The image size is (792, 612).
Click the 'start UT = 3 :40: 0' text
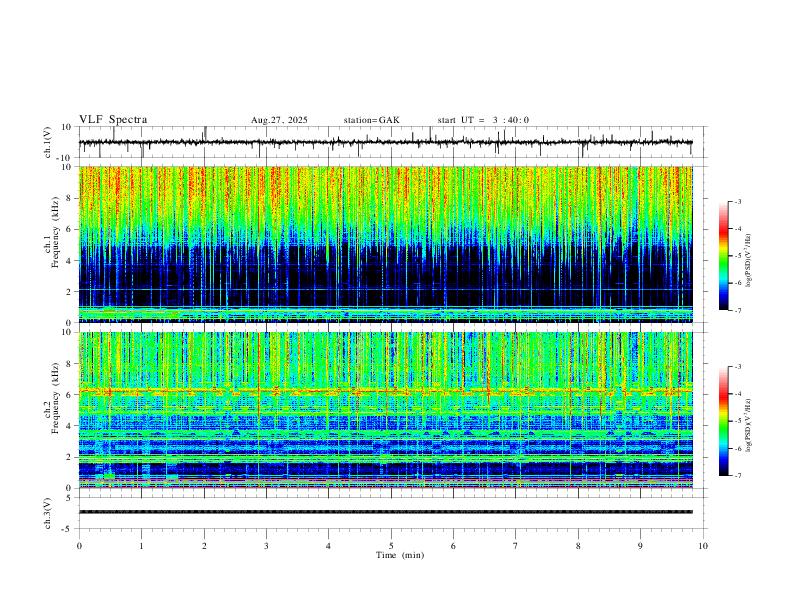pyautogui.click(x=483, y=120)
